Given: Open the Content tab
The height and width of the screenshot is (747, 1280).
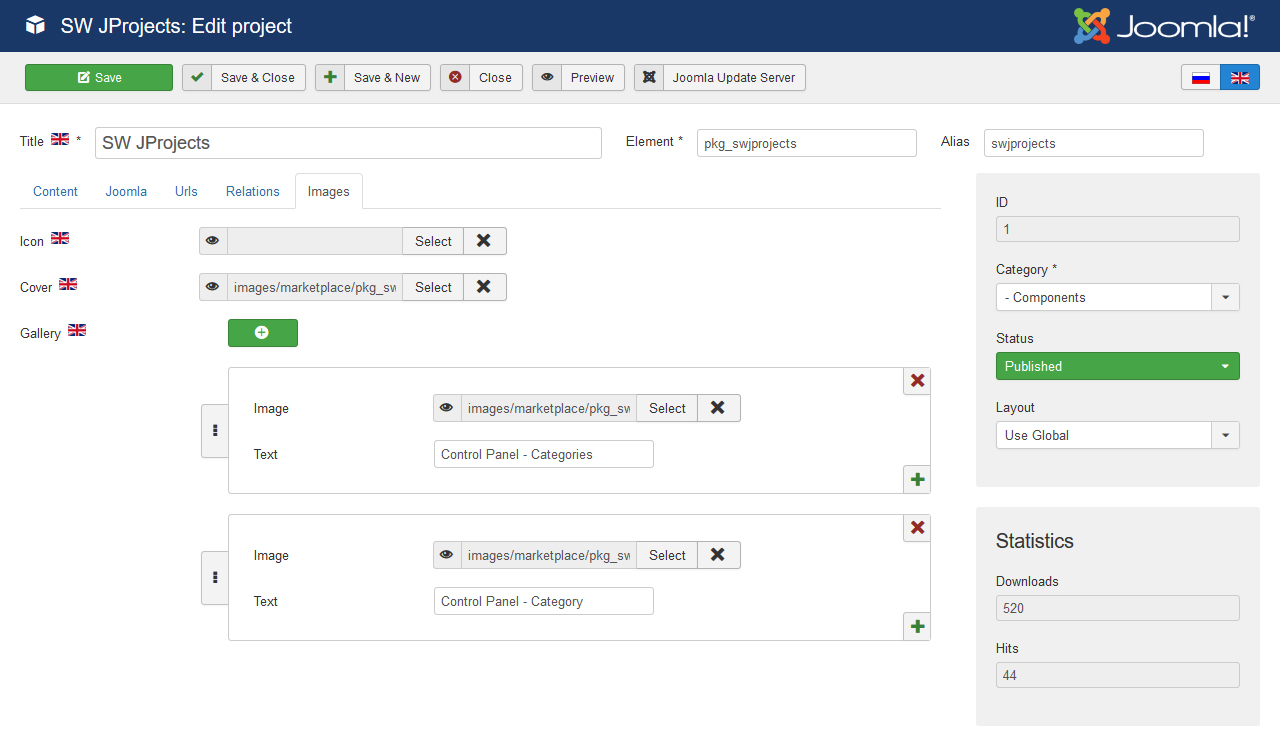Looking at the screenshot, I should (55, 191).
